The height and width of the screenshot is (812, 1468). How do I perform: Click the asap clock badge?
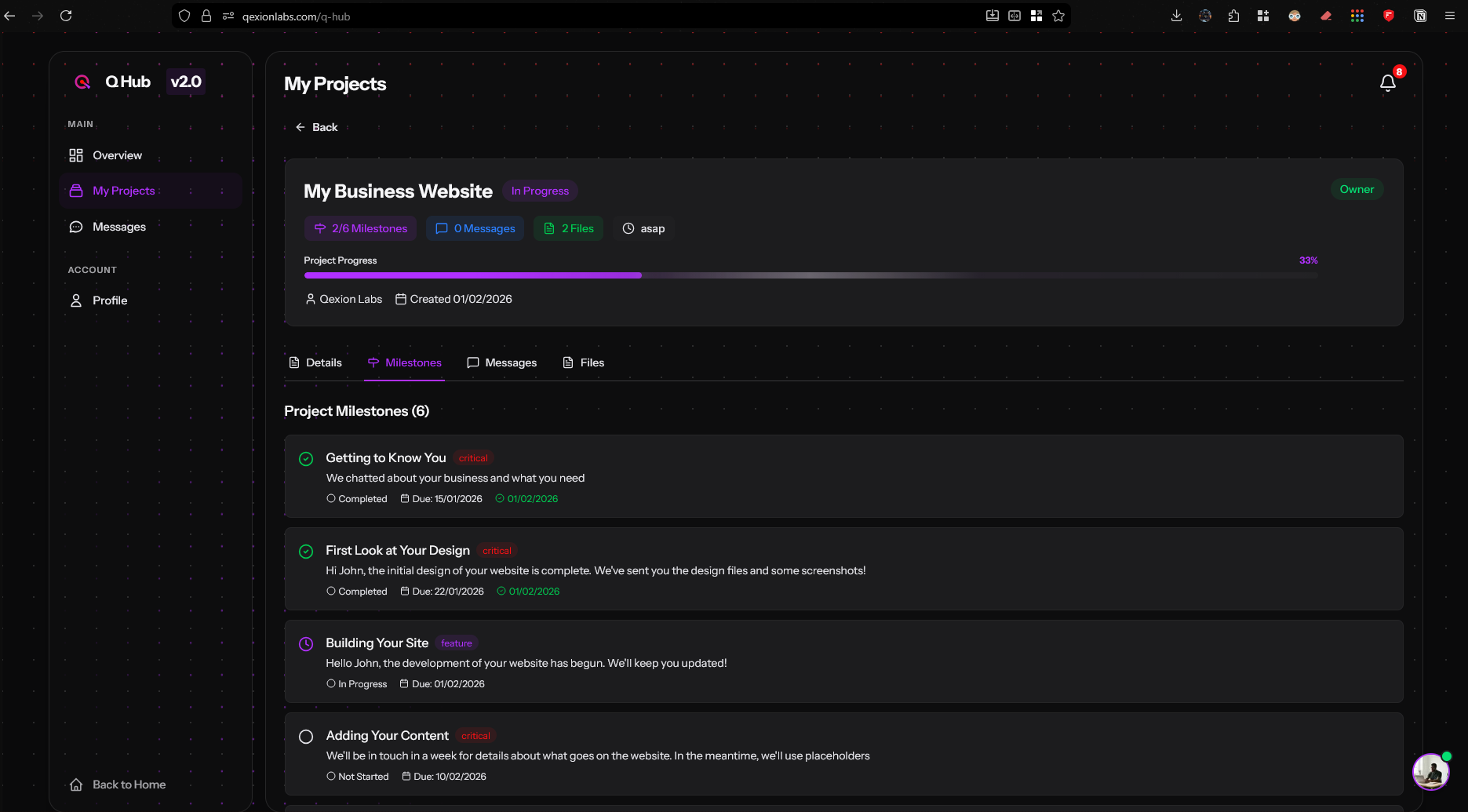643,228
